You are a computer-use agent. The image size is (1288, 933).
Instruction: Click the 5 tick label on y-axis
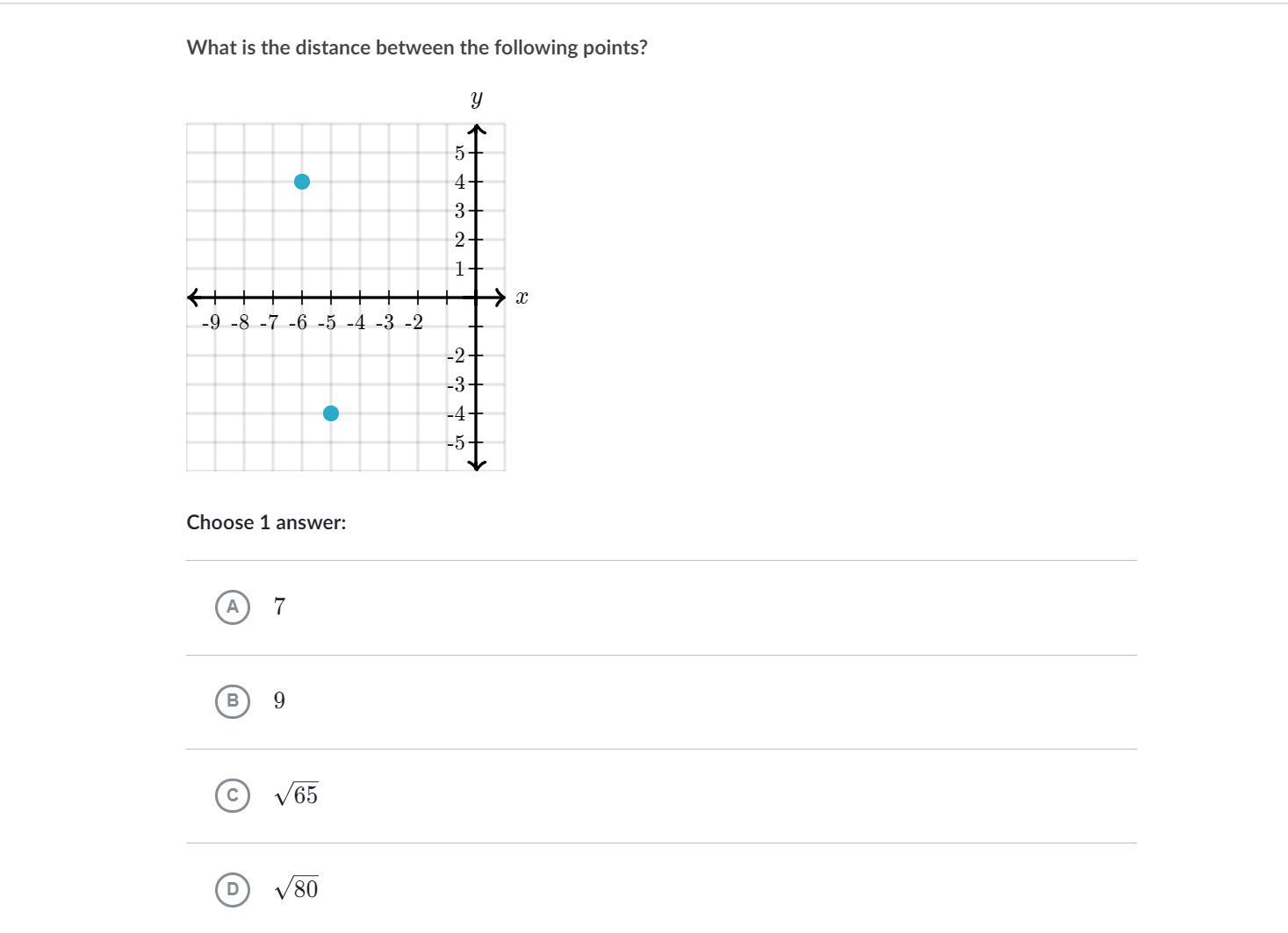click(459, 154)
